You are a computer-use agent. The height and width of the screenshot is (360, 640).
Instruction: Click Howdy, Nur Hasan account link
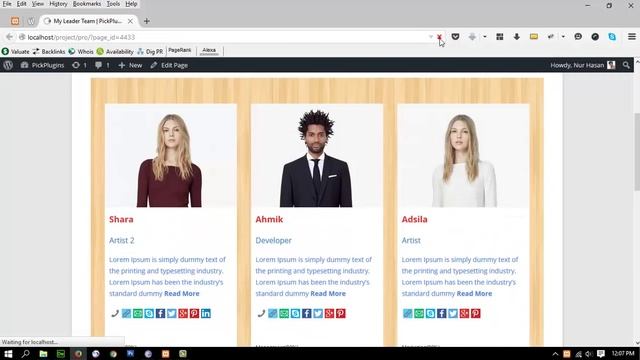582,65
